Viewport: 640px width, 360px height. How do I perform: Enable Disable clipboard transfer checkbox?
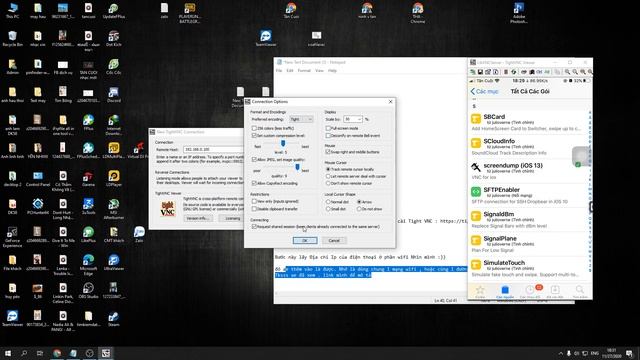click(254, 209)
